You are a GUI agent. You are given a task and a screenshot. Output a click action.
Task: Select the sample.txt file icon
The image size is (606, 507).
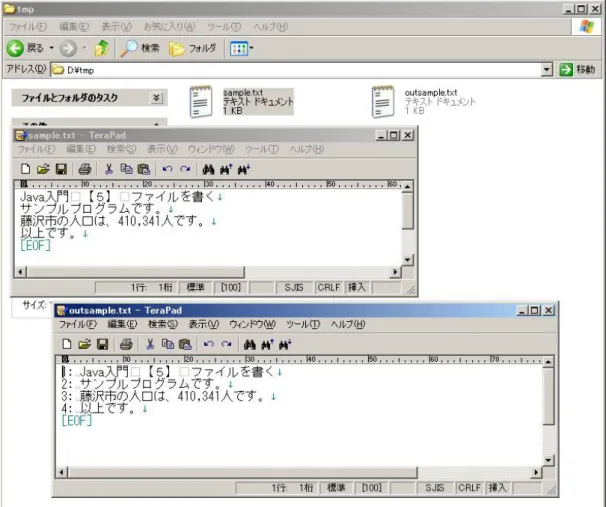(201, 102)
